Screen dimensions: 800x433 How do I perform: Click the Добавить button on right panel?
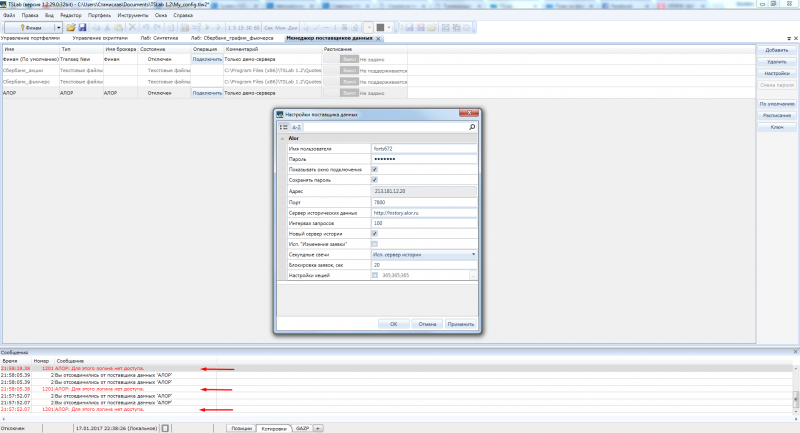click(x=777, y=50)
